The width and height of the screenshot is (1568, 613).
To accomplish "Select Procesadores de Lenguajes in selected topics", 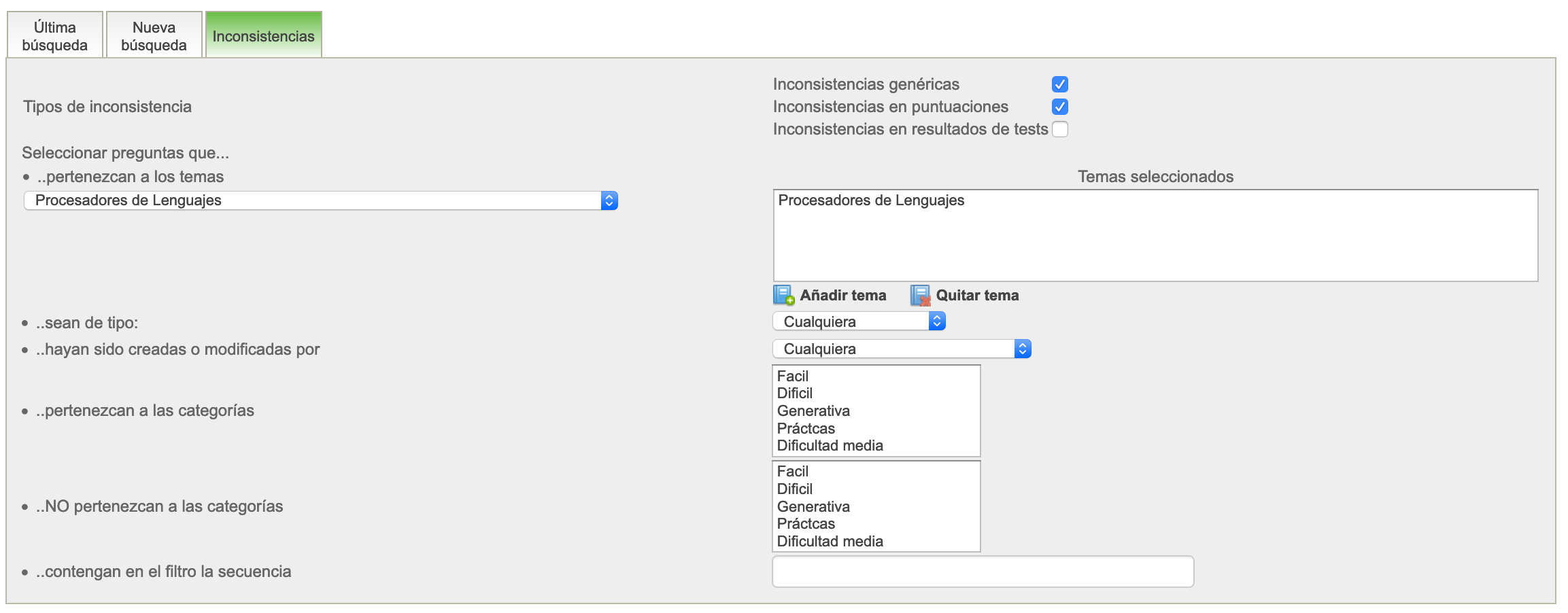I will coord(871,200).
